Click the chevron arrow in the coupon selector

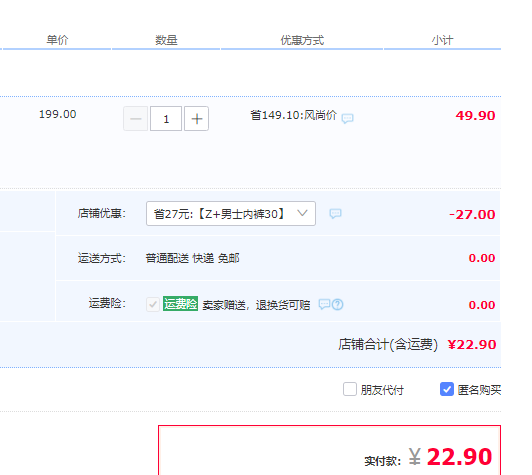pyautogui.click(x=302, y=213)
